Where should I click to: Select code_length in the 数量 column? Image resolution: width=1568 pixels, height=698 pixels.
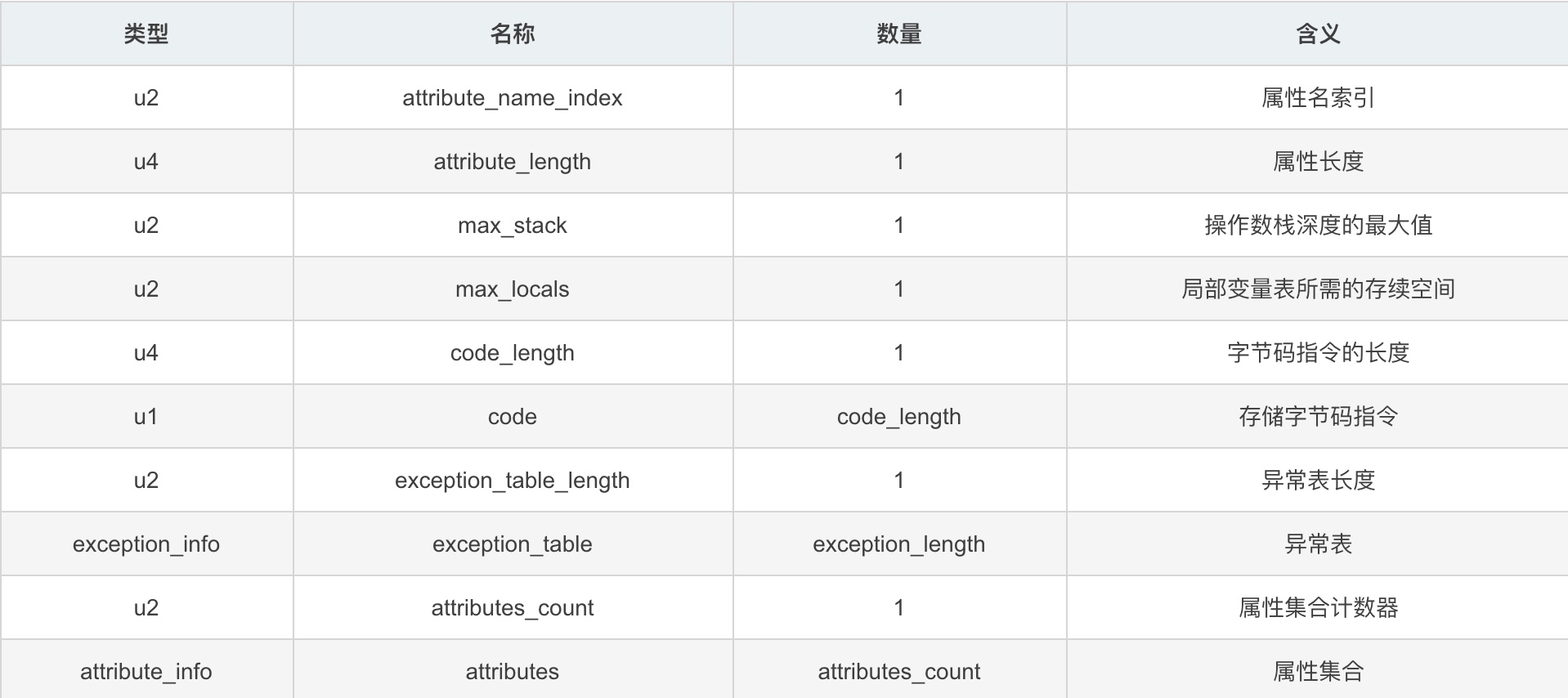899,416
